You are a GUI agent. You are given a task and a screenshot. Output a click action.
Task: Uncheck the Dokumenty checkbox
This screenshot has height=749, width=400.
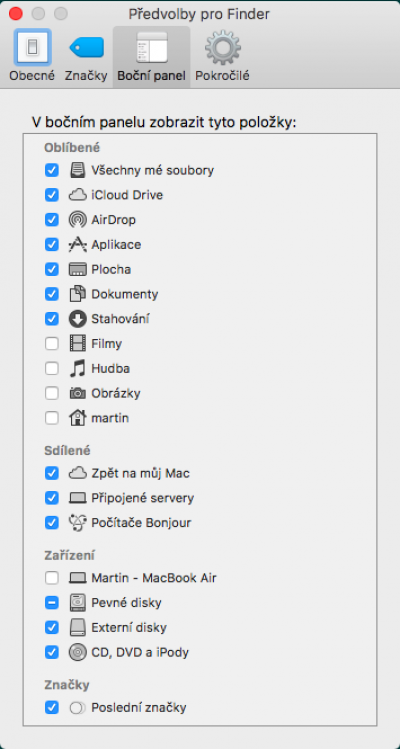(x=52, y=294)
